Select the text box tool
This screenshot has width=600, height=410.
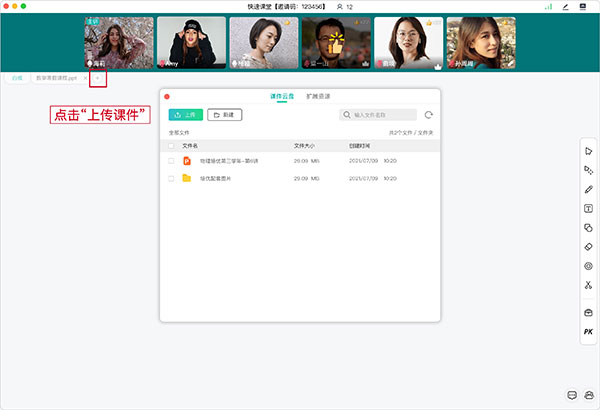pyautogui.click(x=589, y=209)
